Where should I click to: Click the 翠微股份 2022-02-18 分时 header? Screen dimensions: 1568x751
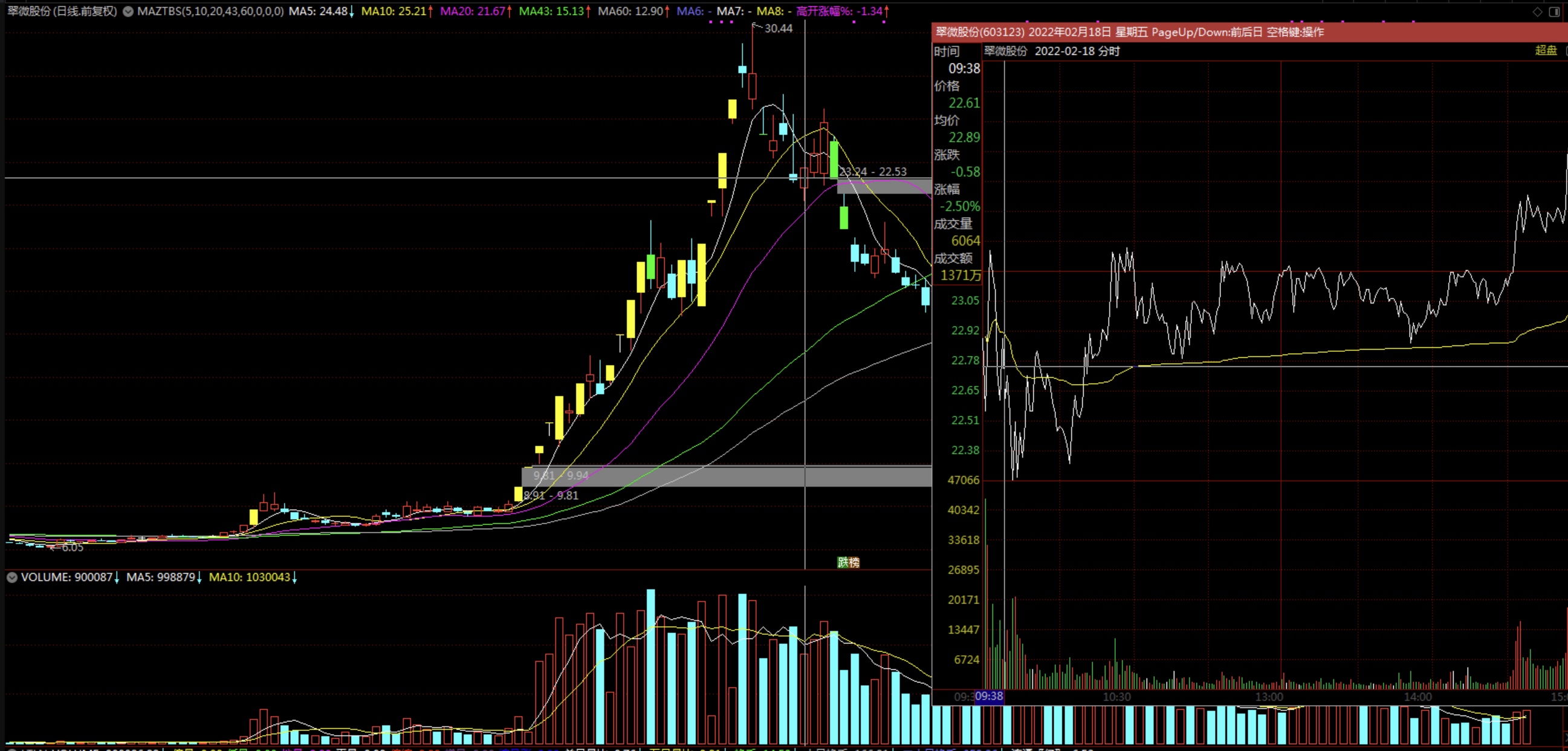click(1052, 51)
